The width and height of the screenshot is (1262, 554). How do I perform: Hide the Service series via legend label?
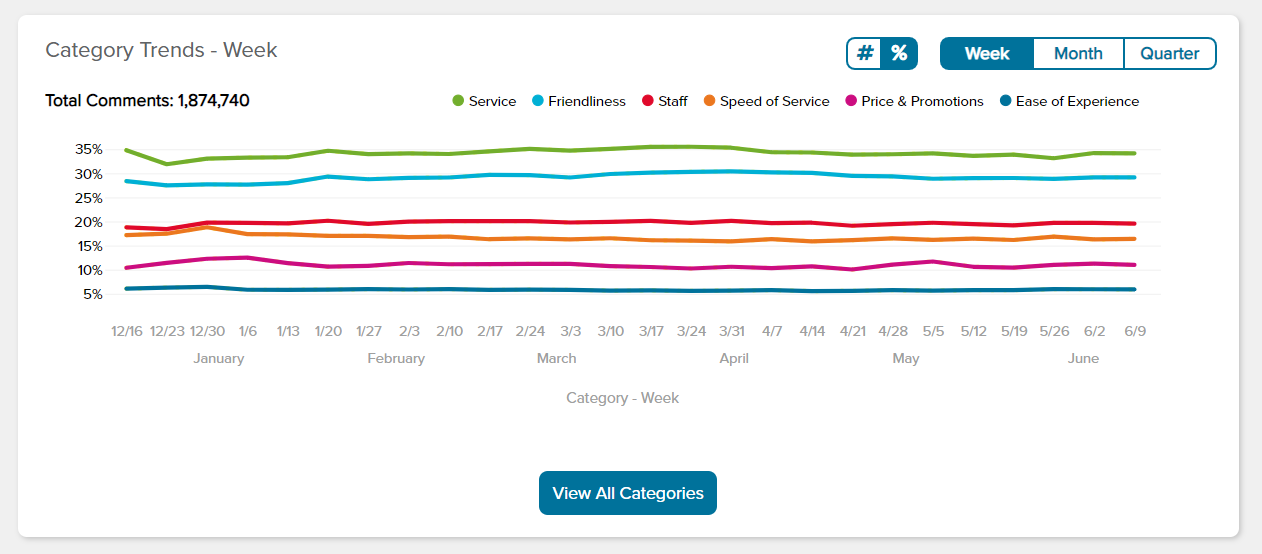point(492,101)
